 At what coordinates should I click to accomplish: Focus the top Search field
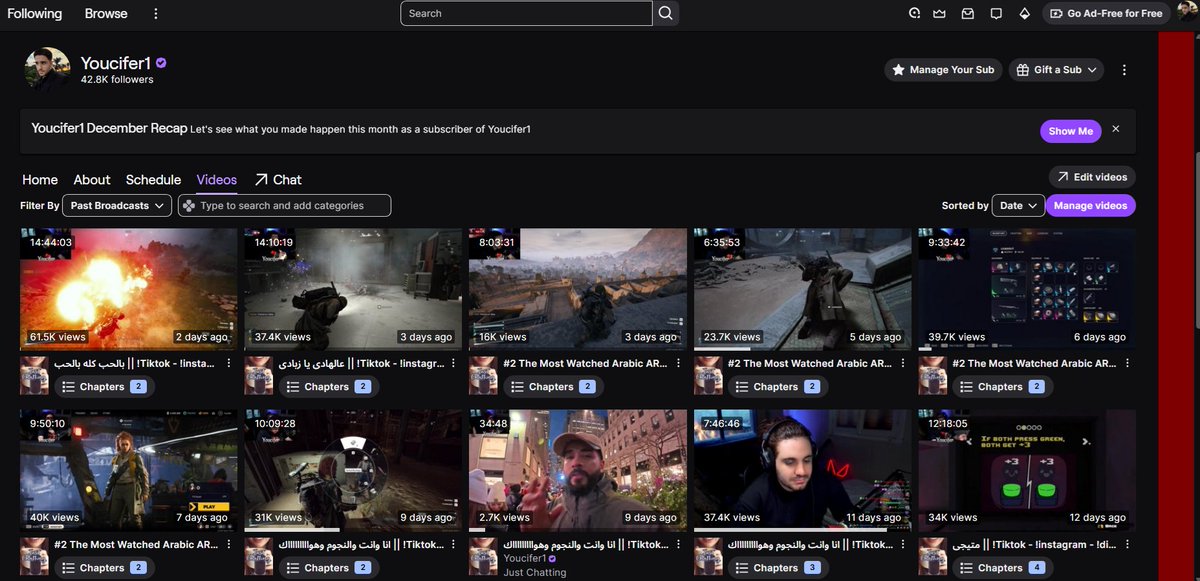pos(526,13)
